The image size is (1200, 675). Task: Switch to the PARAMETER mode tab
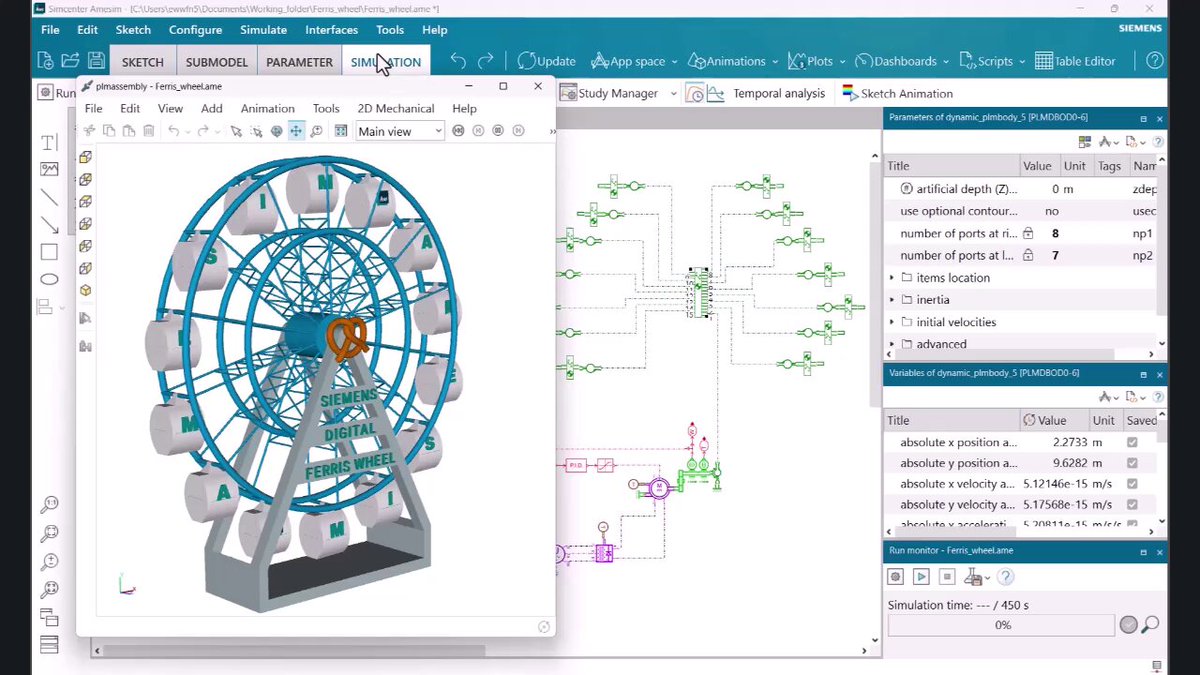tap(299, 61)
